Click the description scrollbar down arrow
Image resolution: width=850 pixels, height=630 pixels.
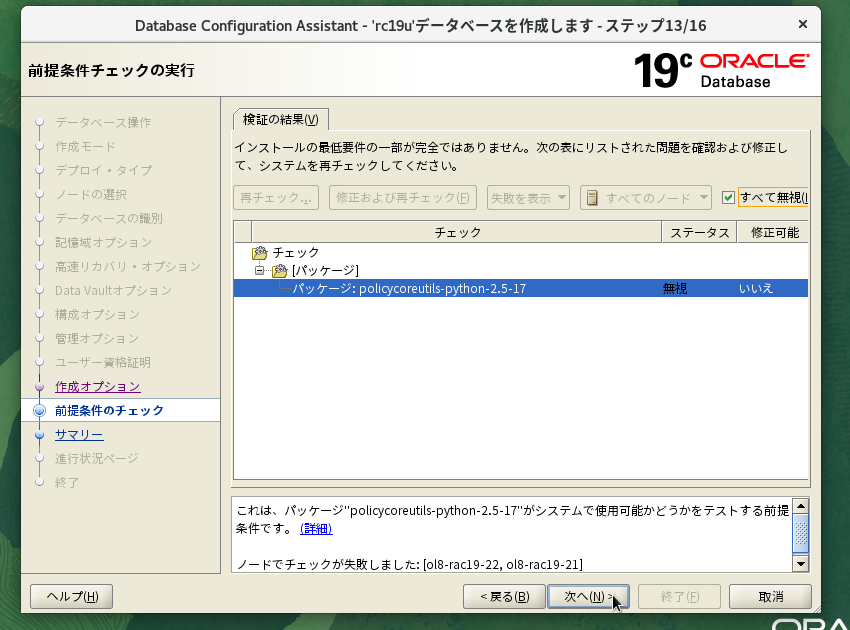click(x=801, y=564)
